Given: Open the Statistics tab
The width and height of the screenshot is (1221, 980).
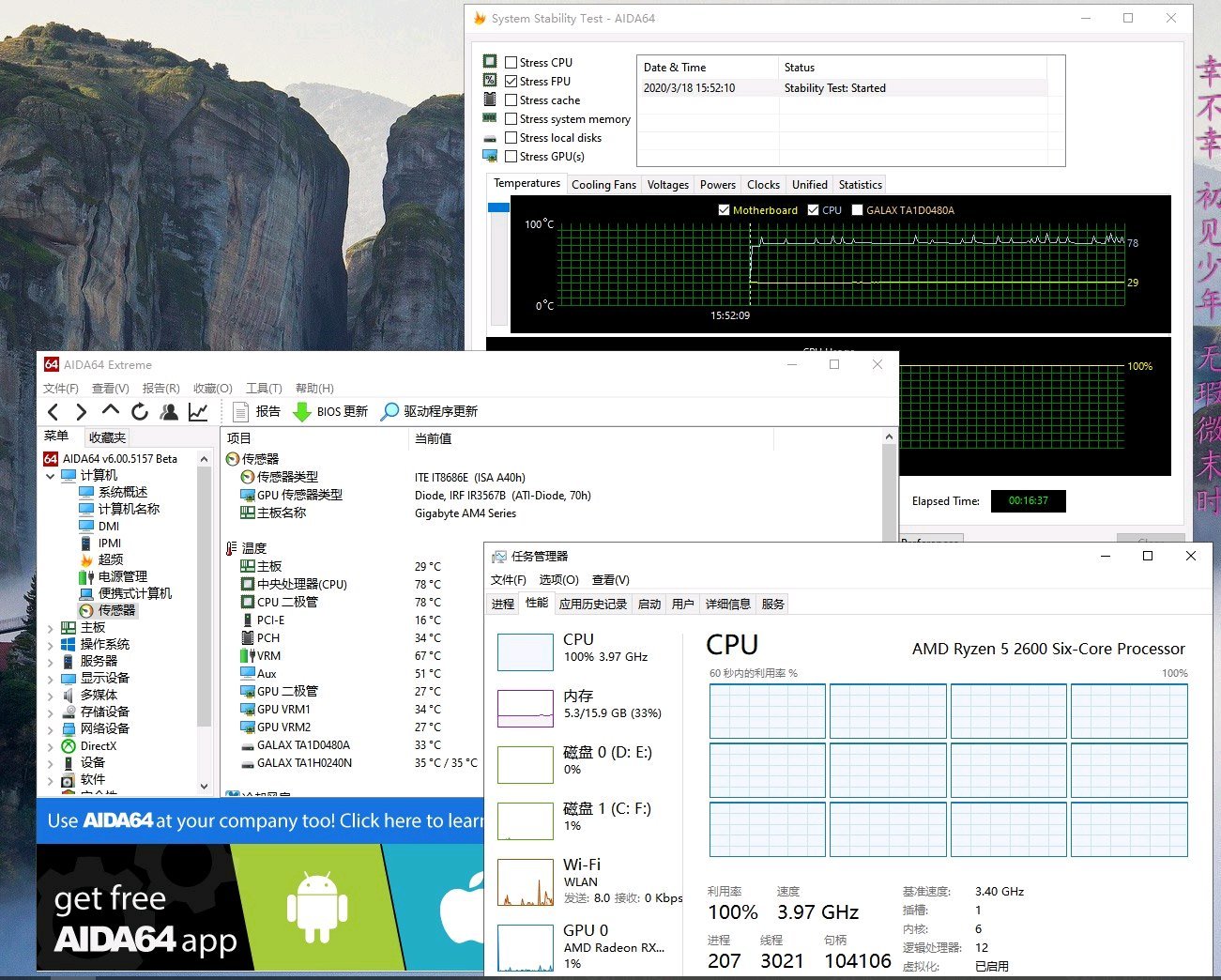Looking at the screenshot, I should [860, 185].
